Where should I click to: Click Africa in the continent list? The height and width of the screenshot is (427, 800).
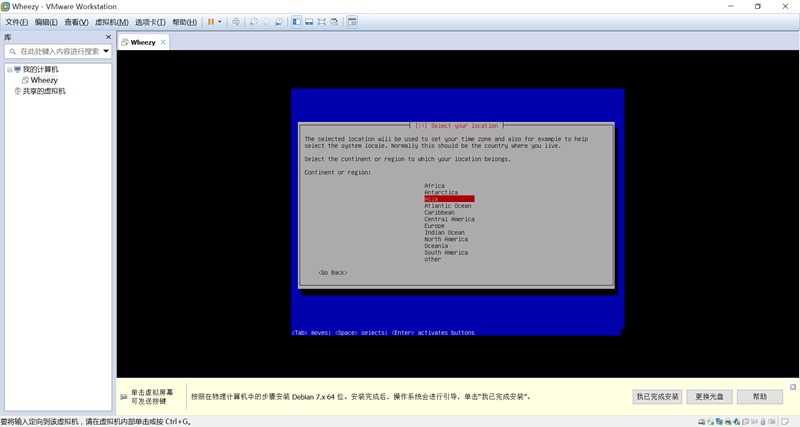(x=435, y=186)
